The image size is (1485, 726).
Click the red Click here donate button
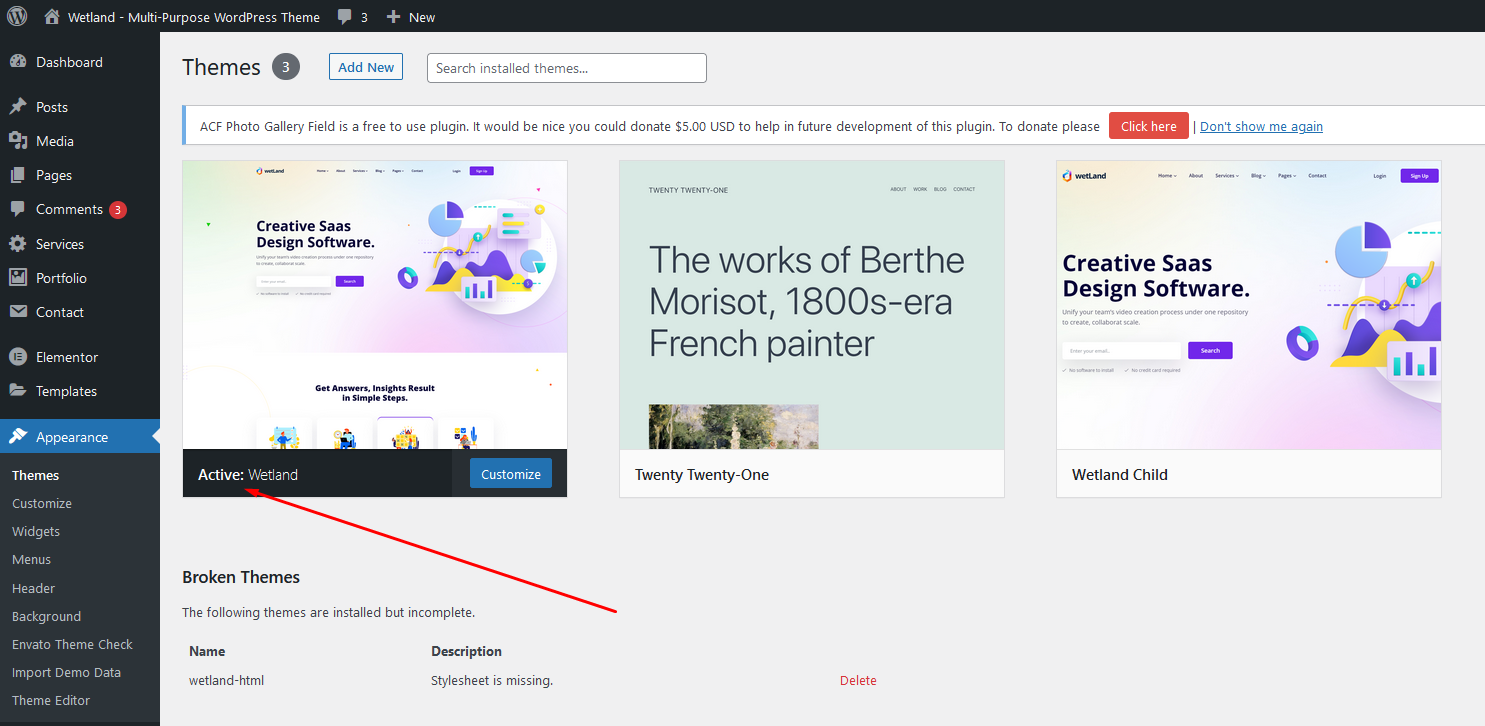pos(1148,126)
